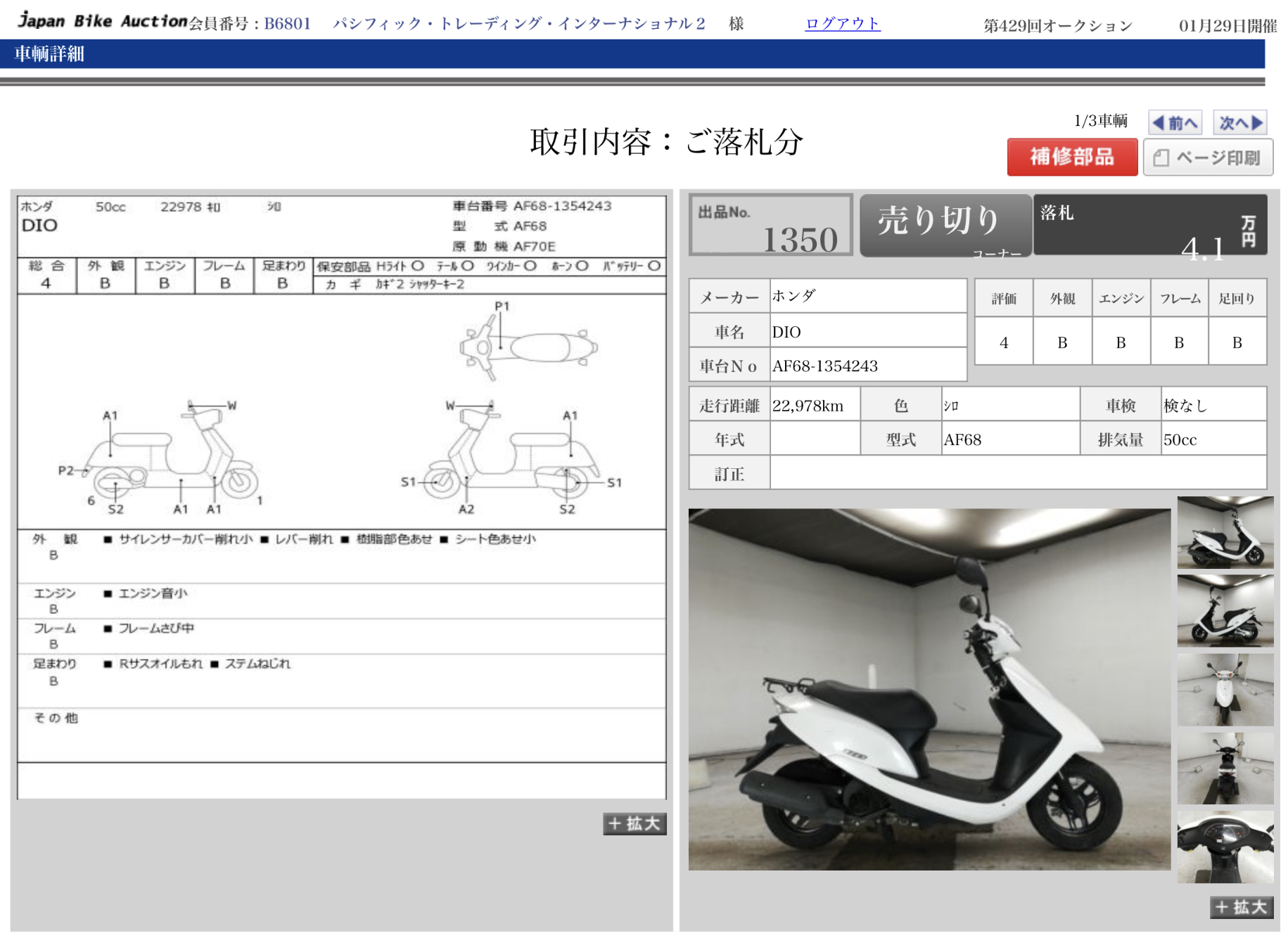Click the 車検 value 検なし
This screenshot has height=938, width=1288.
(1185, 406)
